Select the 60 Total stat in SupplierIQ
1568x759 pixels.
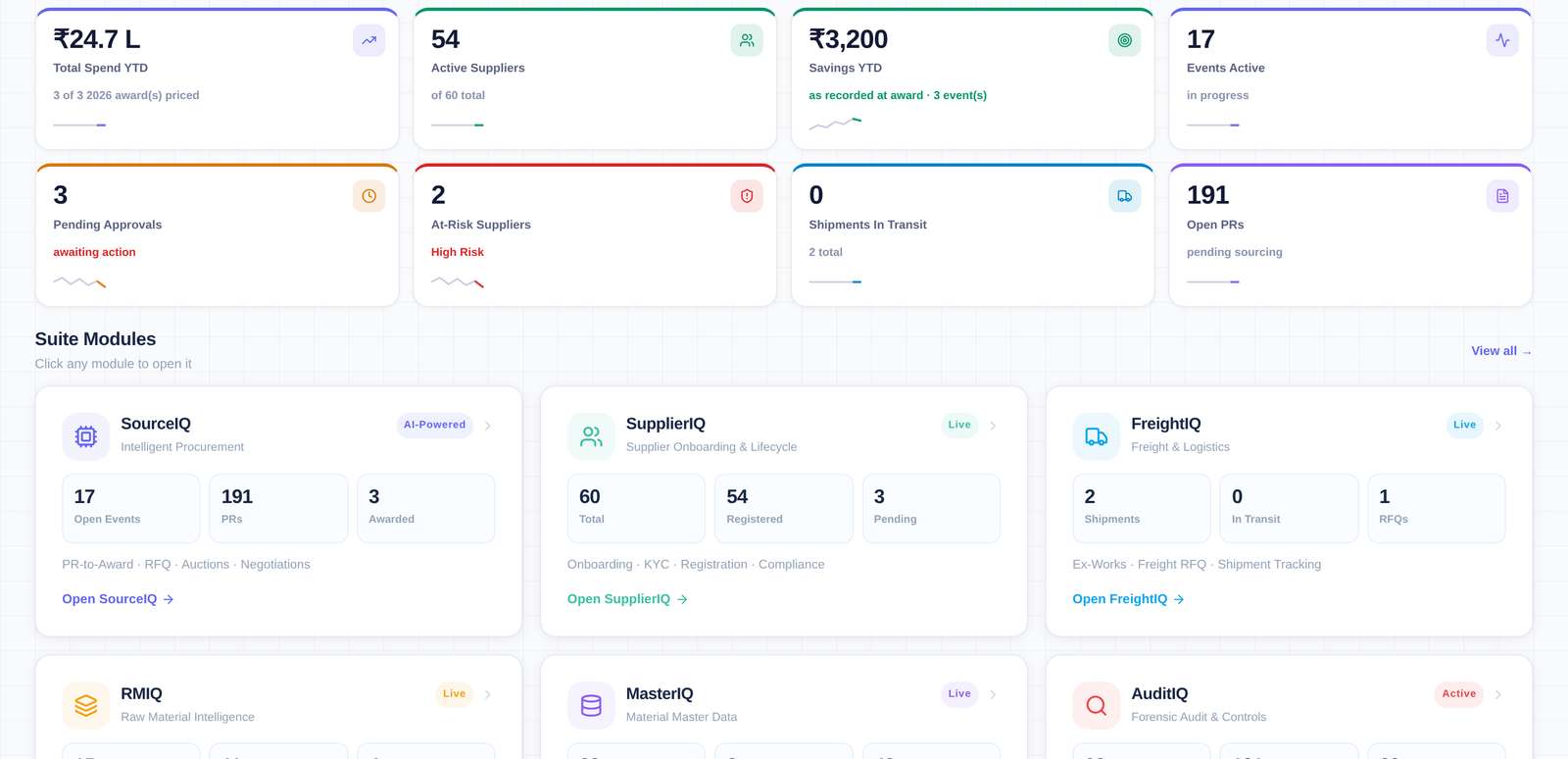(636, 508)
